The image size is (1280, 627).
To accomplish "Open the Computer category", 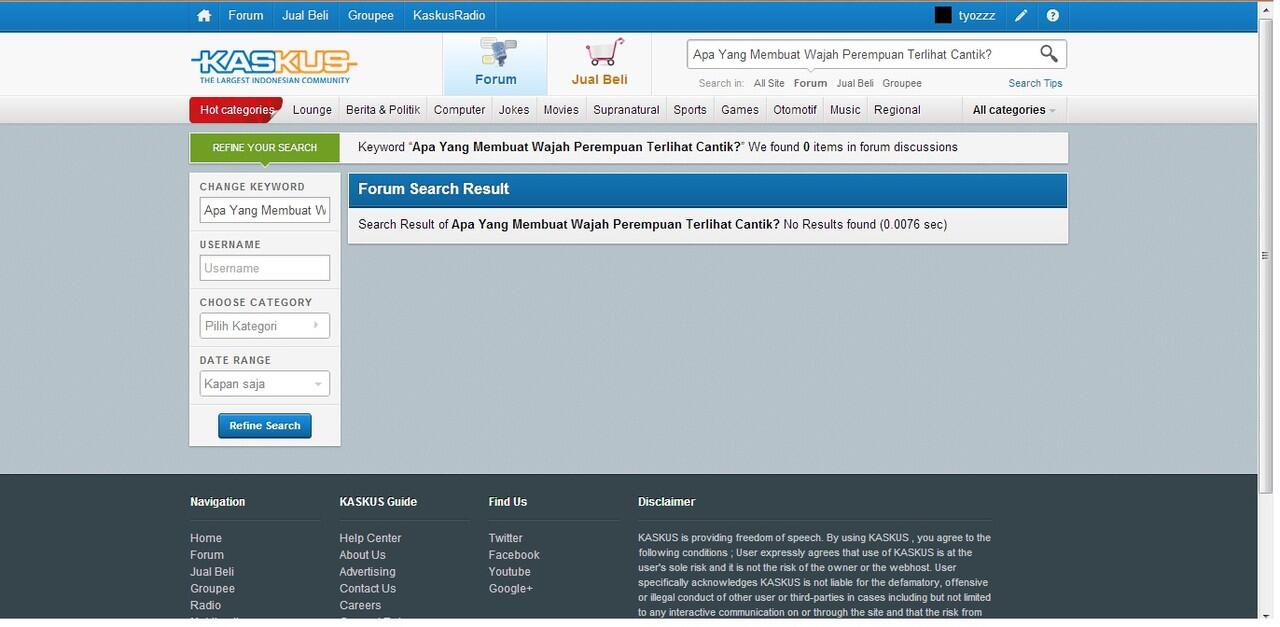I will [459, 110].
